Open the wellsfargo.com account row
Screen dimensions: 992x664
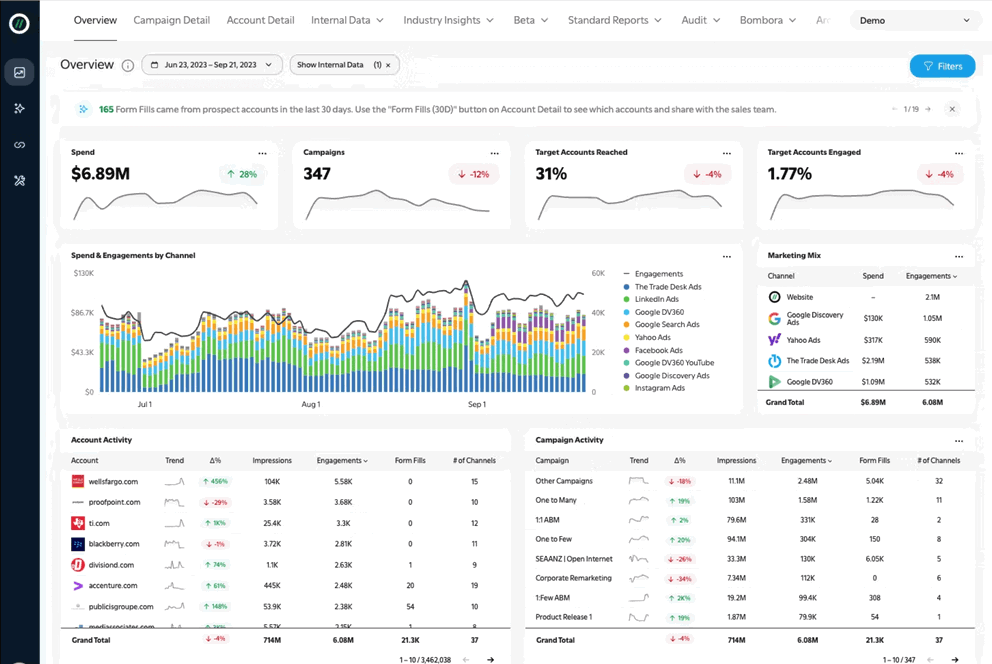point(113,482)
